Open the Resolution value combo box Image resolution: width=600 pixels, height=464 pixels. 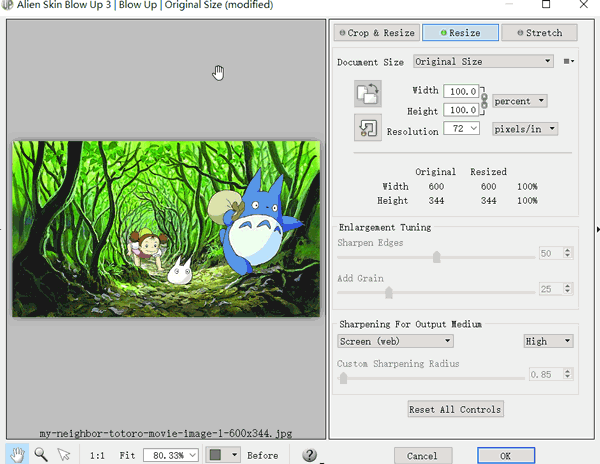pyautogui.click(x=461, y=129)
